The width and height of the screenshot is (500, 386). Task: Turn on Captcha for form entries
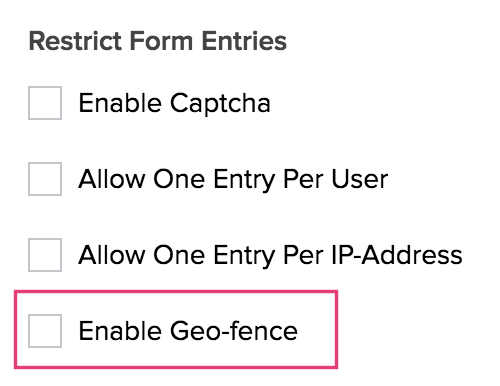(x=45, y=103)
